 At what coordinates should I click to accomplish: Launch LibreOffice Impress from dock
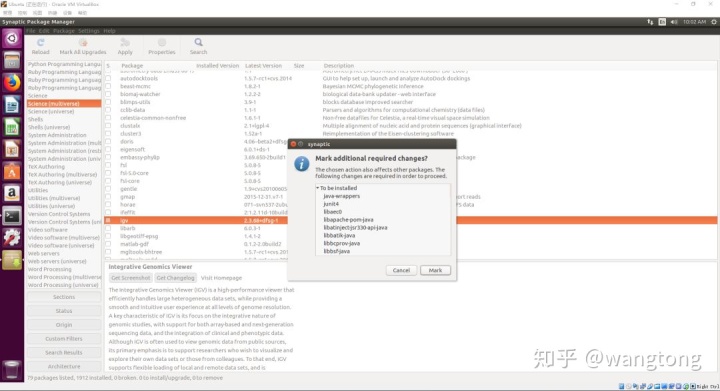click(x=12, y=149)
